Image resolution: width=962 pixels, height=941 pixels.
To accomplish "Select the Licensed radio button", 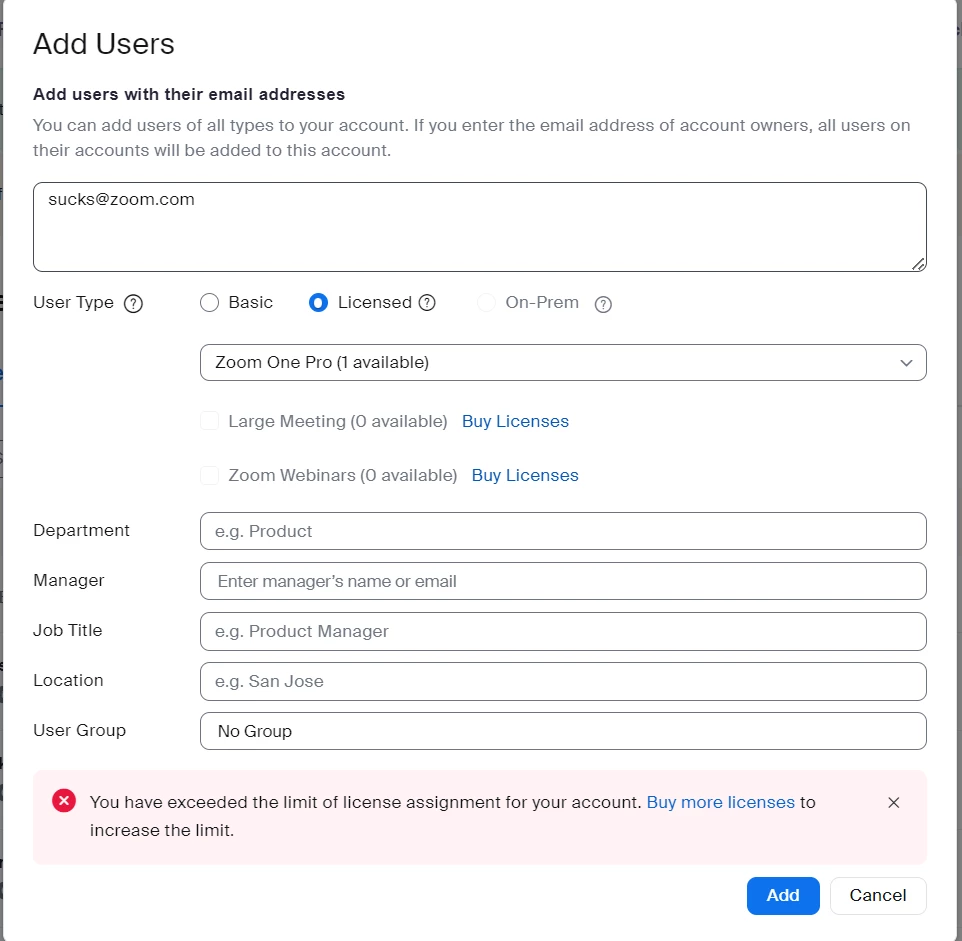I will pyautogui.click(x=318, y=302).
